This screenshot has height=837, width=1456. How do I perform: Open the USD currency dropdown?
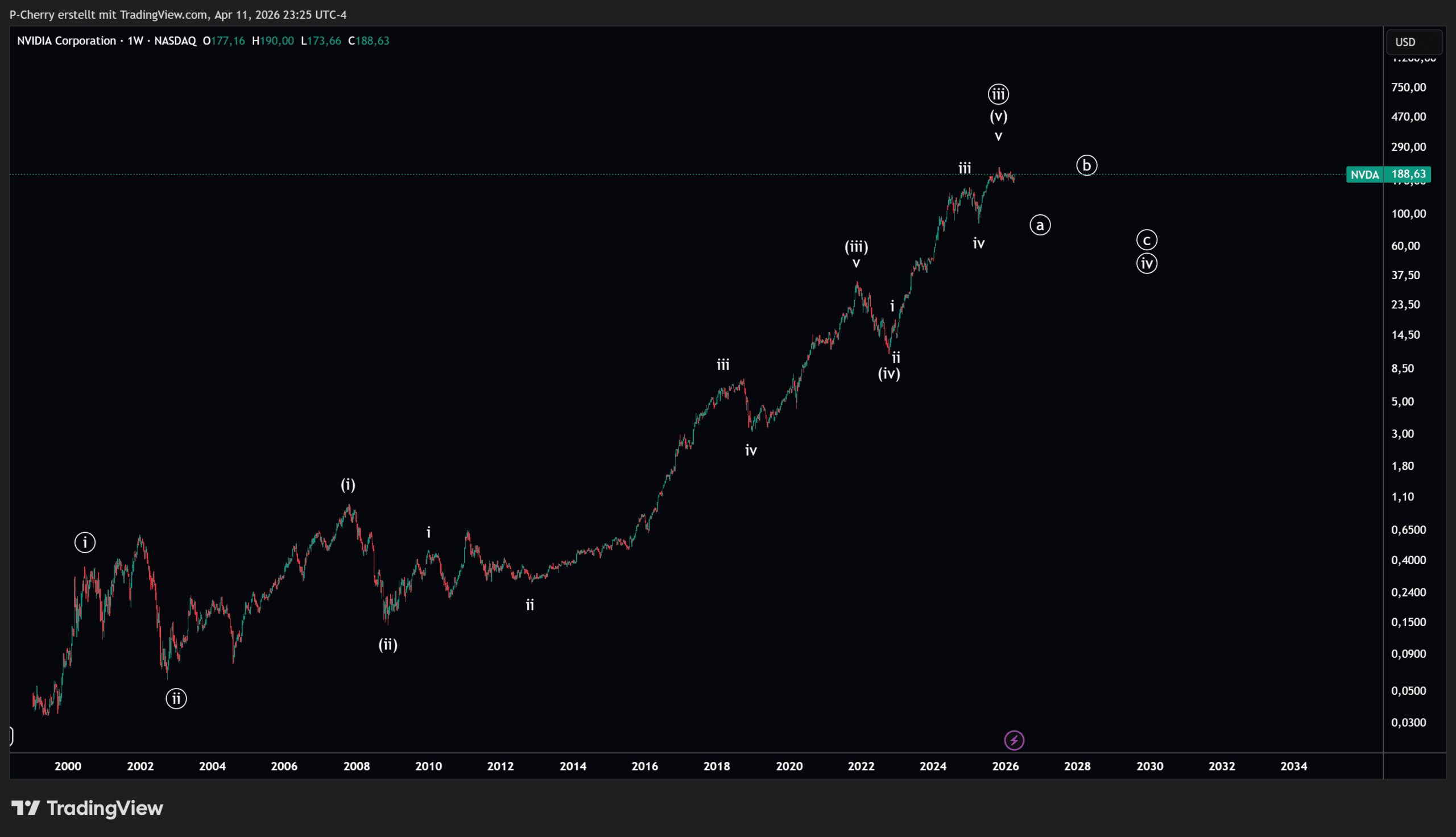tap(1413, 42)
